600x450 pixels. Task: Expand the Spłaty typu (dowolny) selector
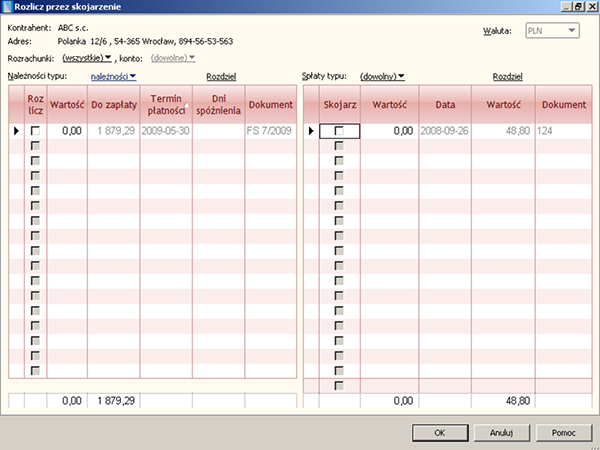[382, 76]
